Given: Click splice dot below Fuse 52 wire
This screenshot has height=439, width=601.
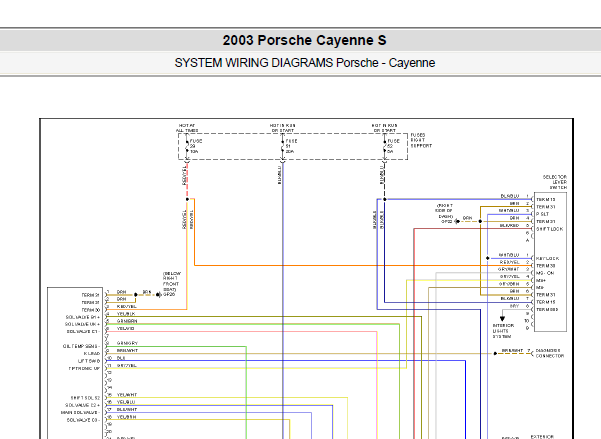Looking at the screenshot, I should tap(384, 199).
